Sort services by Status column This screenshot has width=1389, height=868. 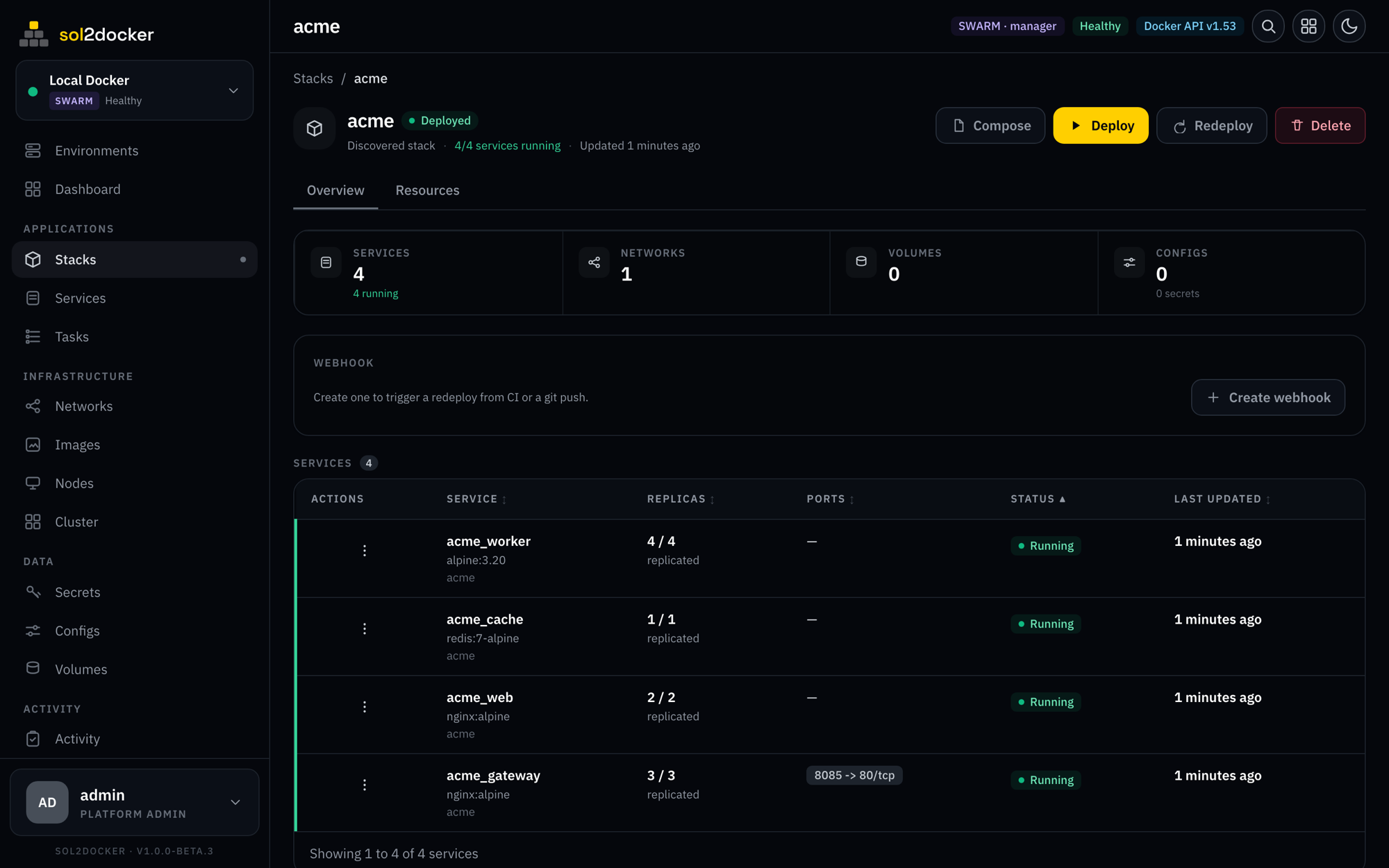[1038, 499]
